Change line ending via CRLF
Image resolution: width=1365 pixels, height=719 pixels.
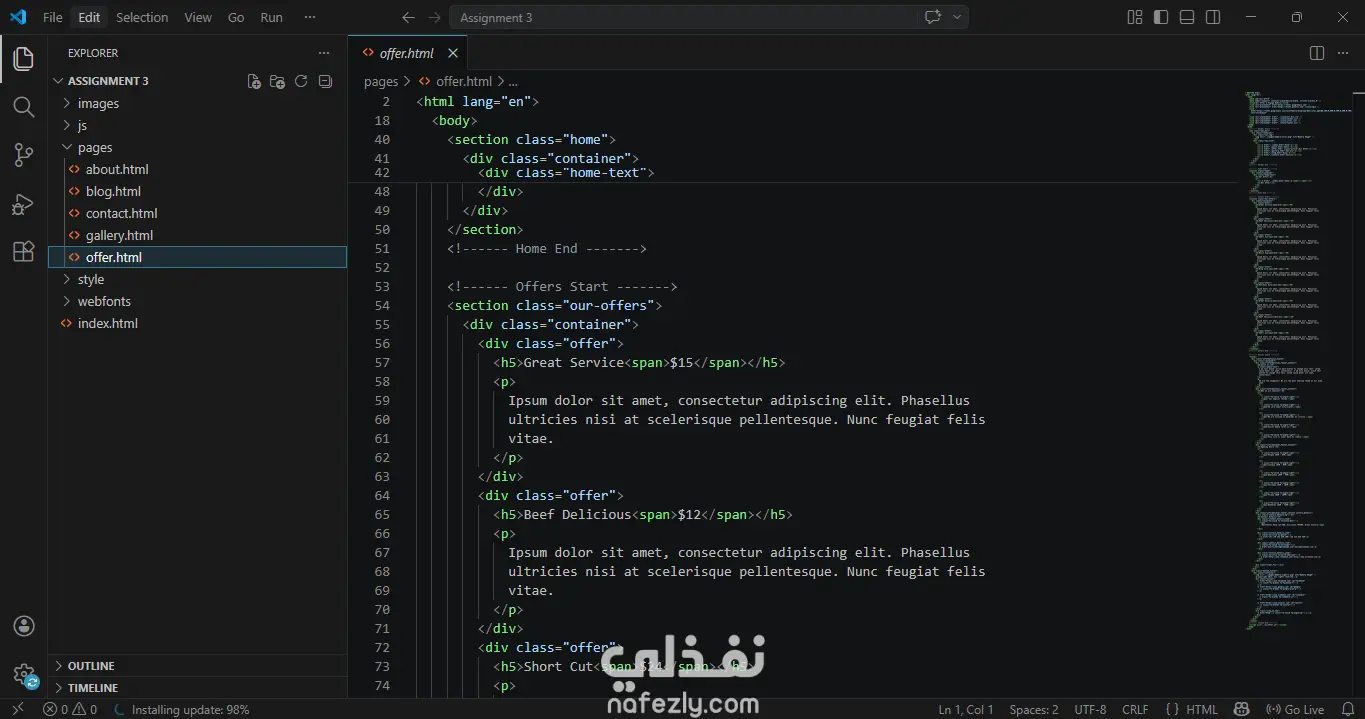click(x=1135, y=709)
